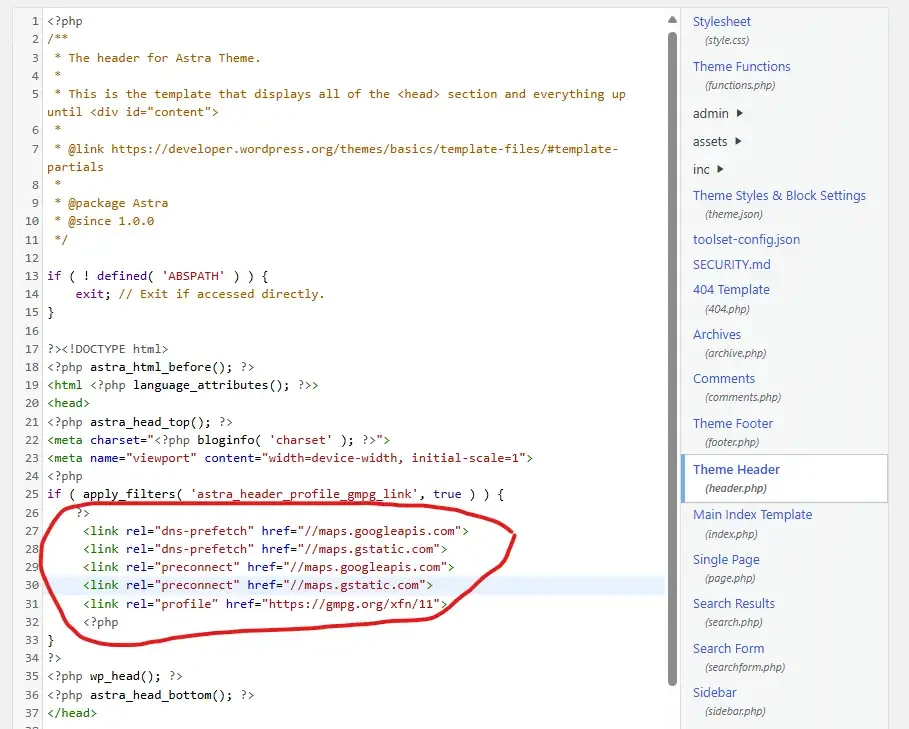Open the Archives template (archive.php)
Image resolution: width=909 pixels, height=729 pixels.
[717, 334]
